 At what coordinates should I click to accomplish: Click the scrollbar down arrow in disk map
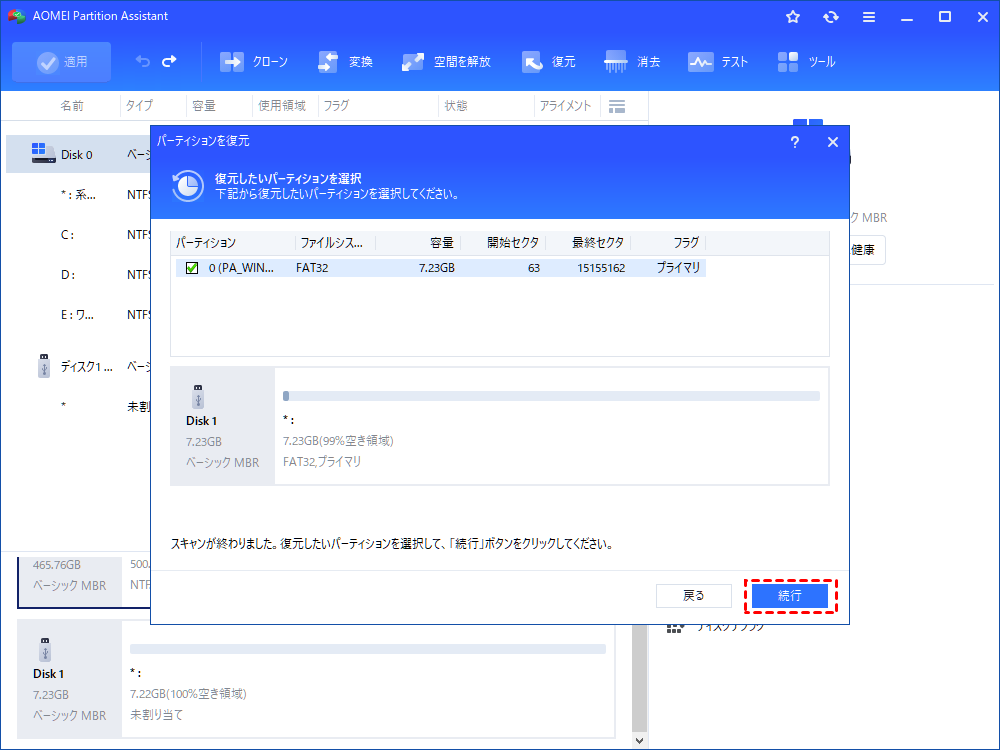click(640, 740)
